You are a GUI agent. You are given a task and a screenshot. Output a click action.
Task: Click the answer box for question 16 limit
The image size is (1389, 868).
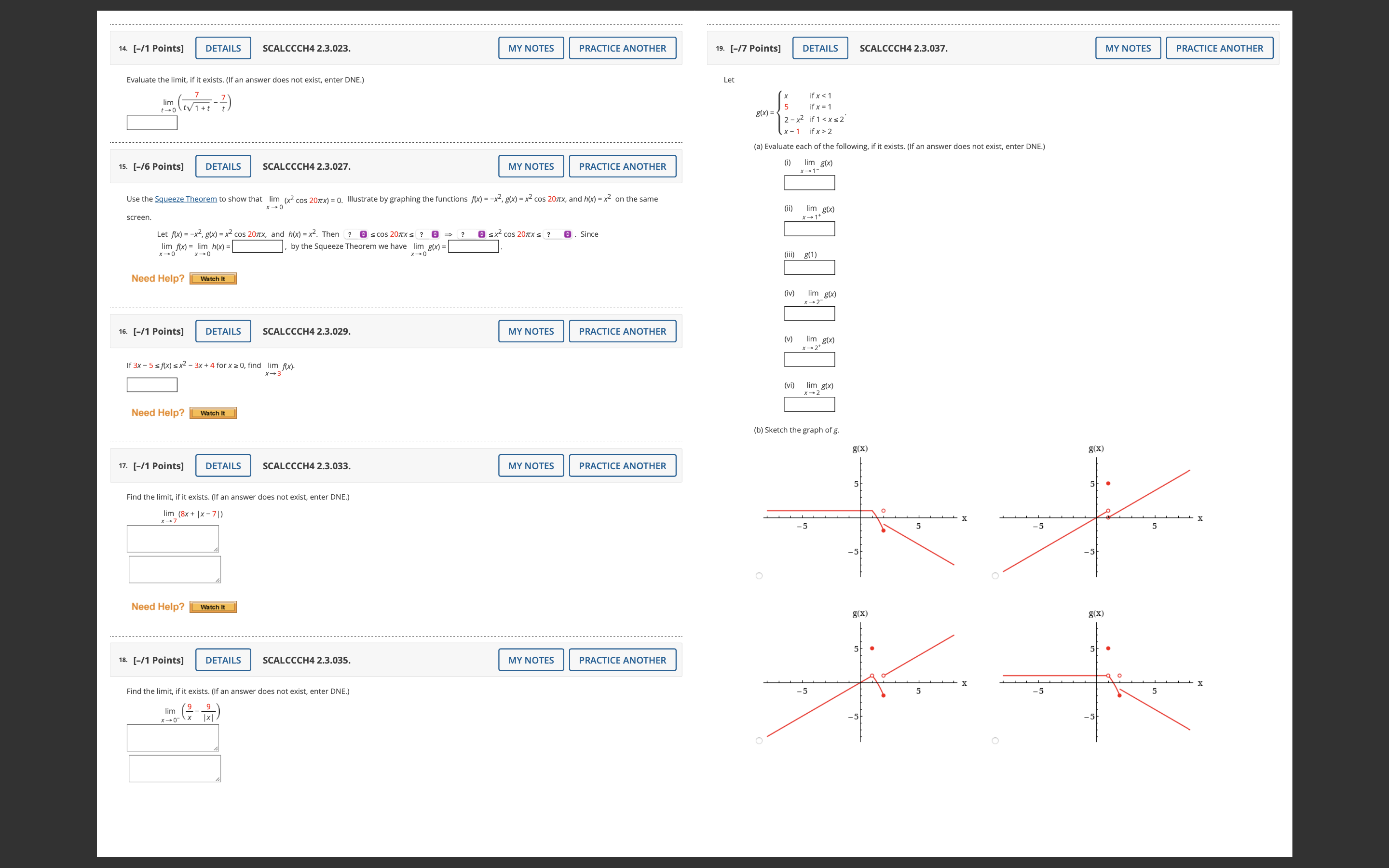(x=151, y=385)
